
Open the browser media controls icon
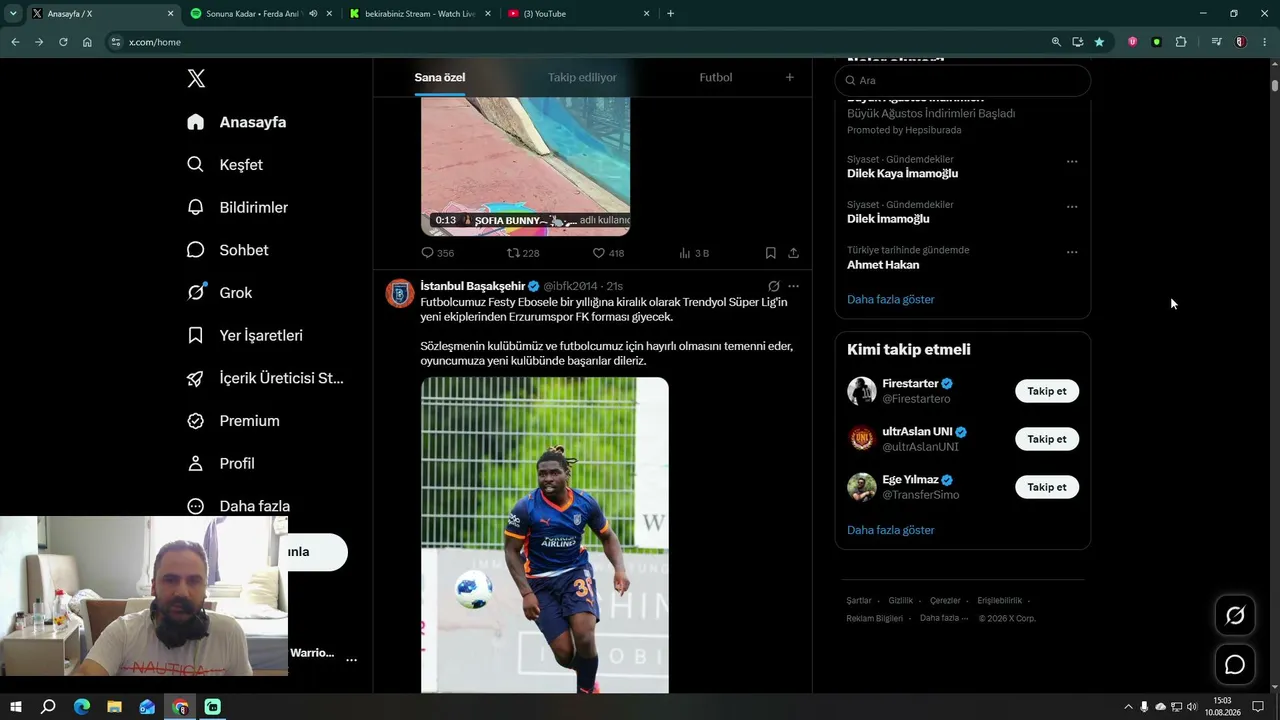(1216, 42)
